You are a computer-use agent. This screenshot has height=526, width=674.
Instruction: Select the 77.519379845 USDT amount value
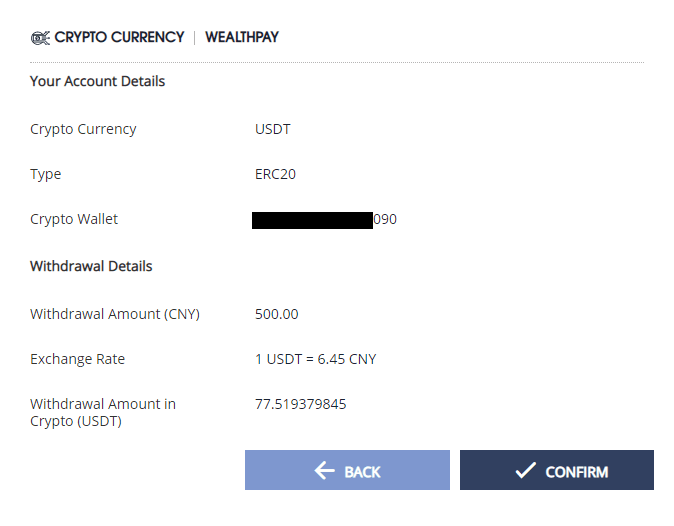click(301, 404)
